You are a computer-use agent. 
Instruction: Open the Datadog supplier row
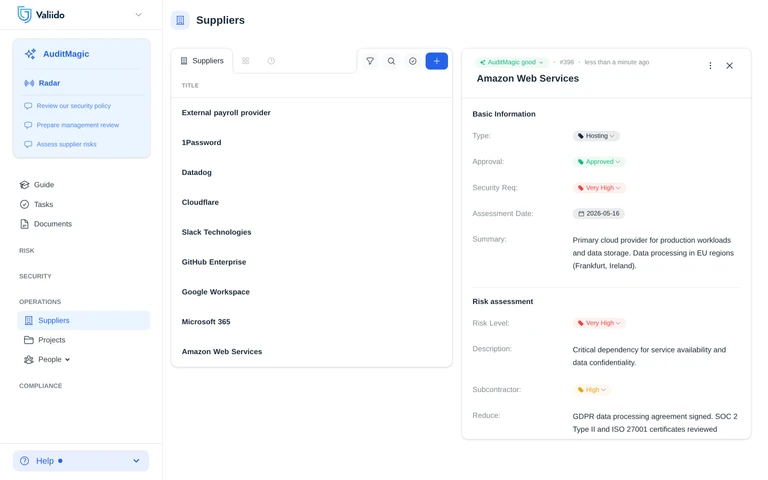point(312,172)
